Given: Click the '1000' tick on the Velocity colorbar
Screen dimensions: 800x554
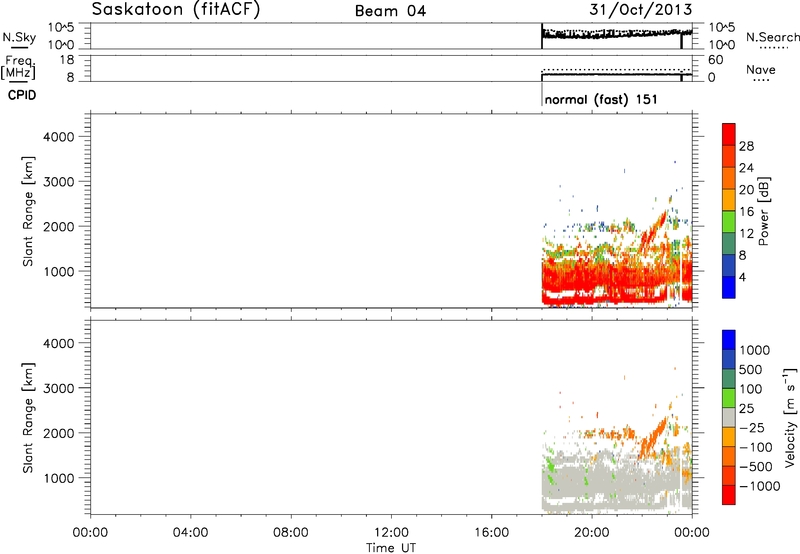Looking at the screenshot, I should [x=755, y=350].
